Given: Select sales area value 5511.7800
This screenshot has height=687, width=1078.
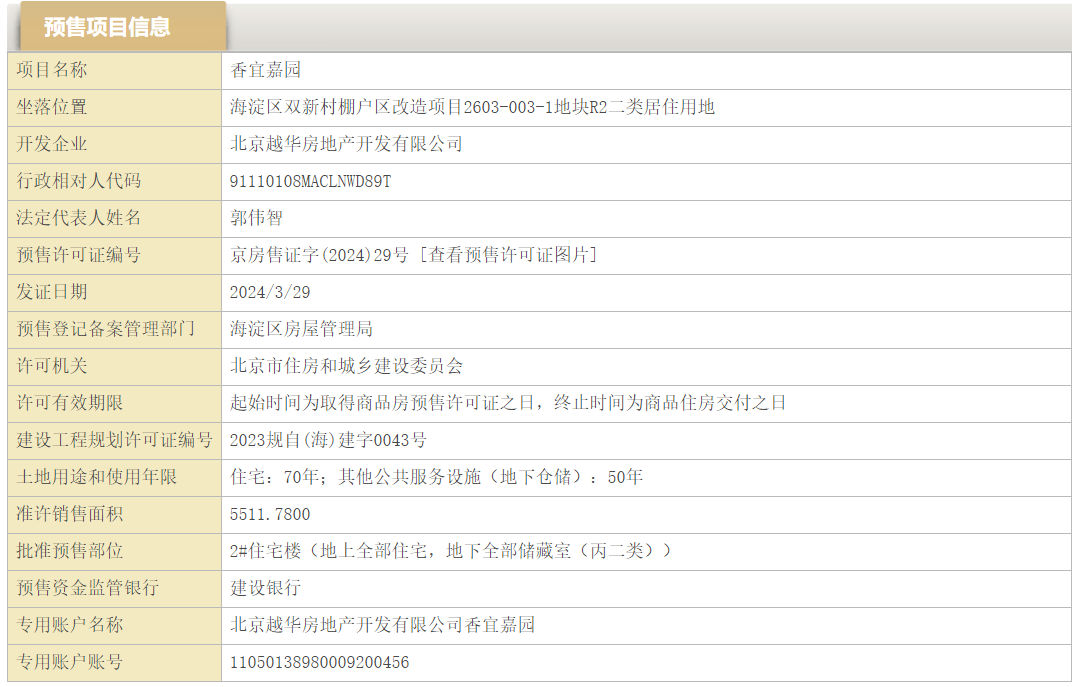Looking at the screenshot, I should pos(270,514).
